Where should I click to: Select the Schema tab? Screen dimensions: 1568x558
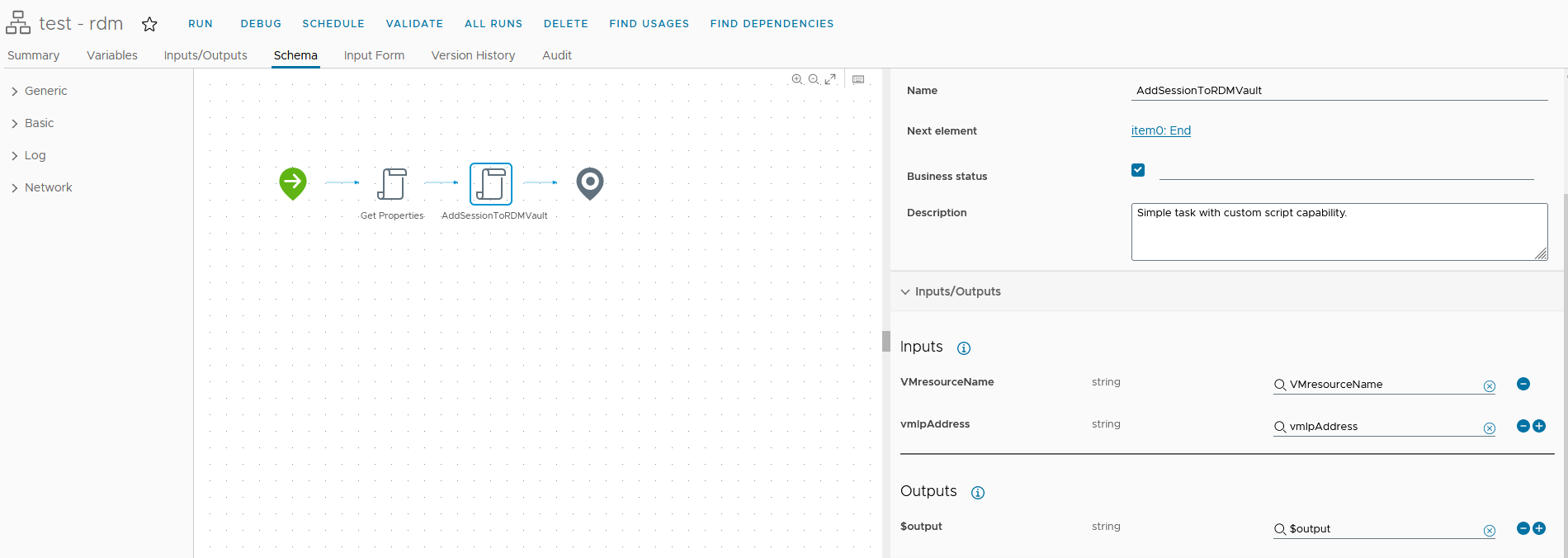point(295,55)
